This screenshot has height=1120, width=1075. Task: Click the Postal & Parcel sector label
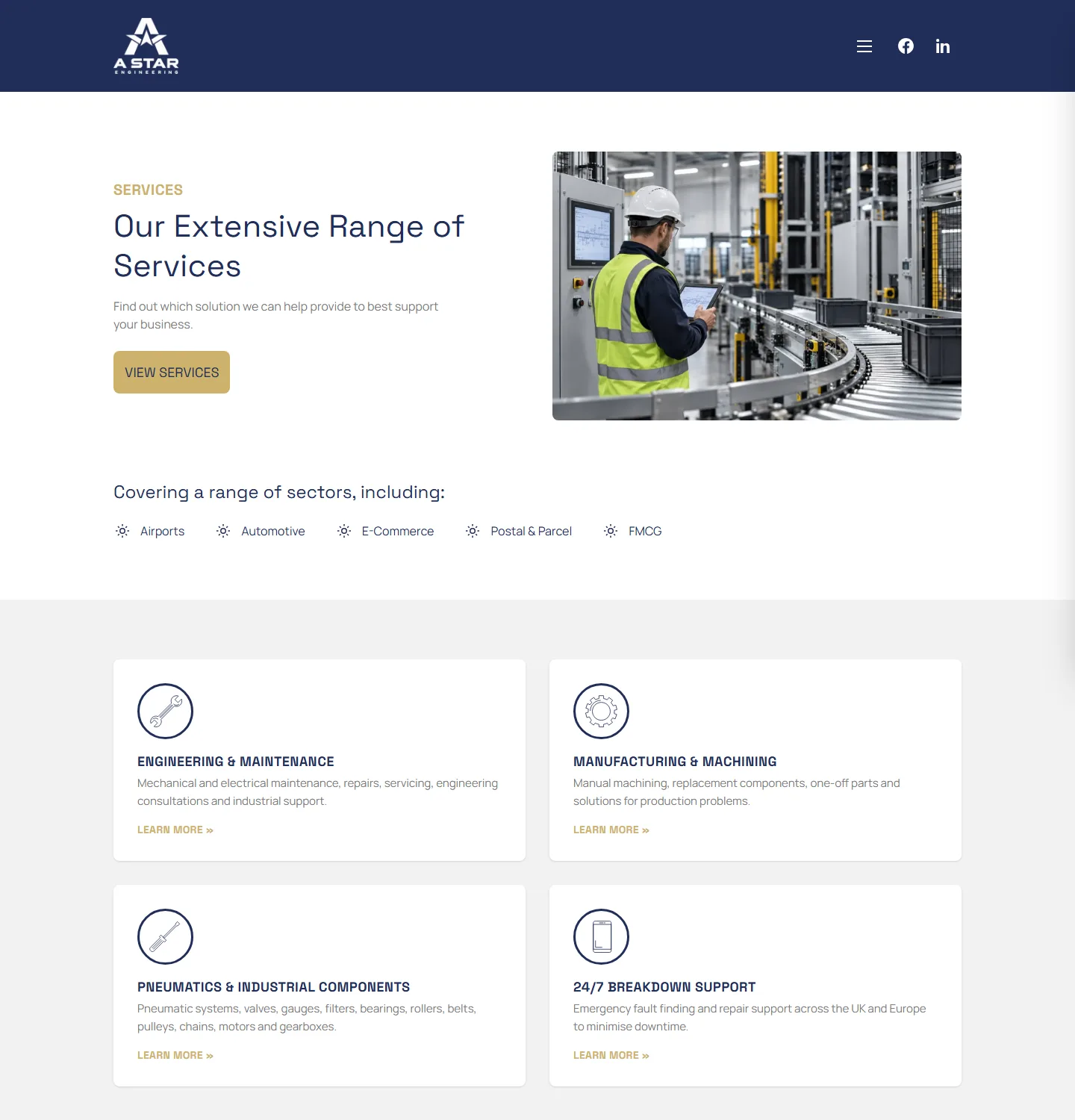pyautogui.click(x=532, y=531)
